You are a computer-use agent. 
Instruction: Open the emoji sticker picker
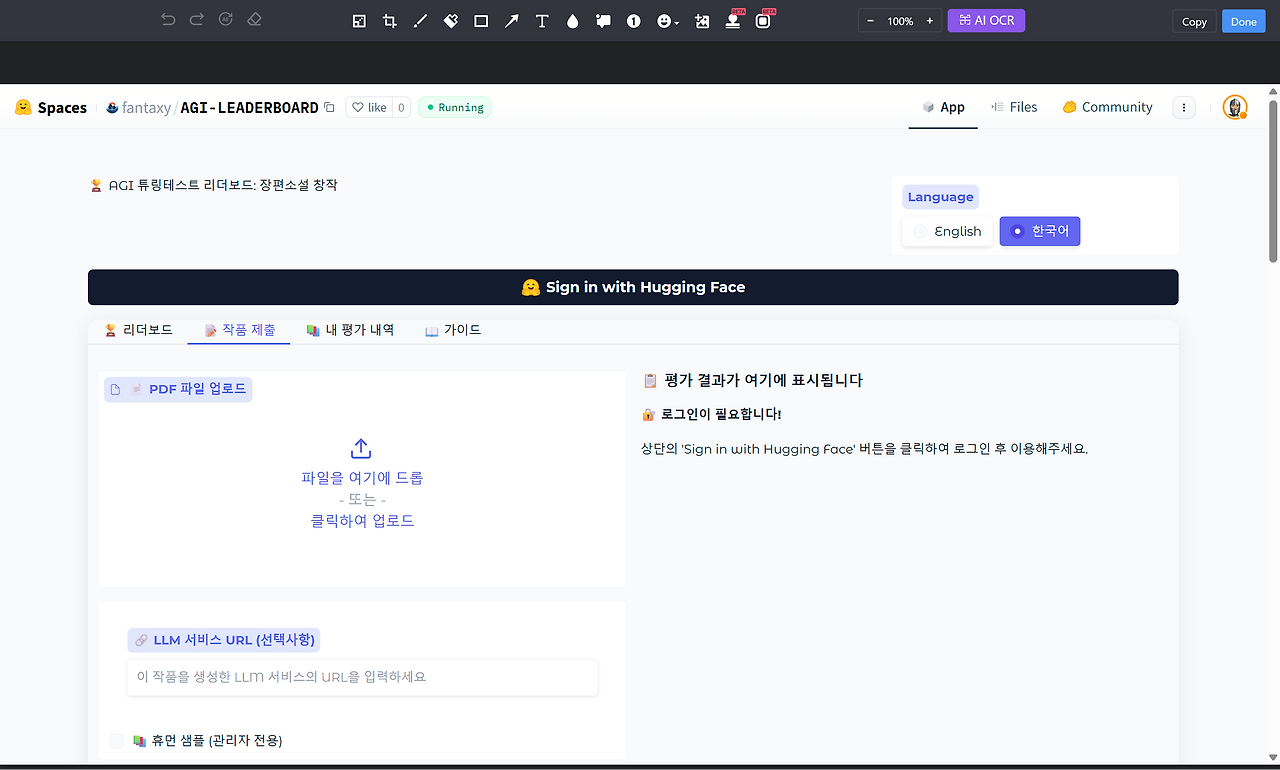[667, 21]
